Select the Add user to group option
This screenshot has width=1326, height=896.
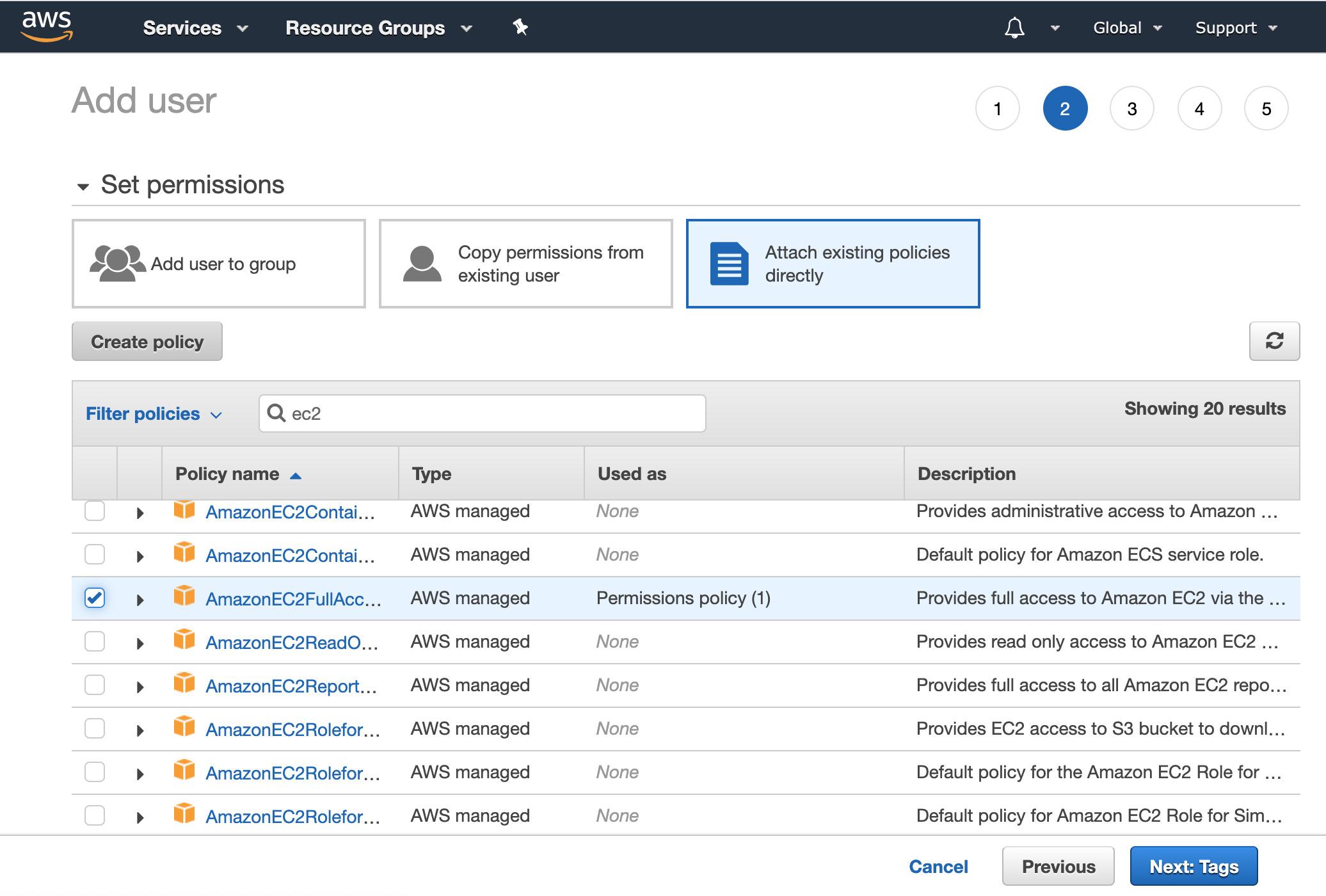219,264
